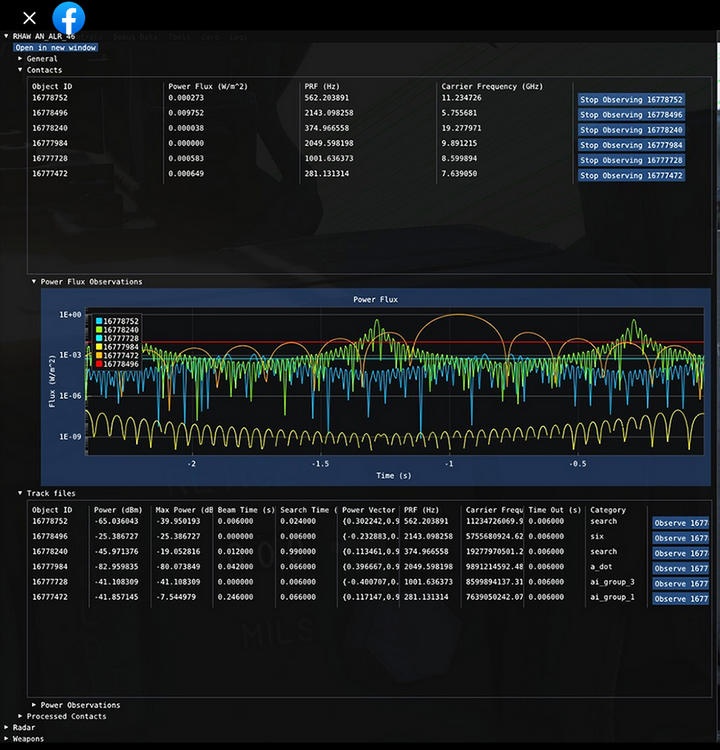Screen dimensions: 720x750
Task: Click the Facebook logo icon
Action: click(68, 18)
